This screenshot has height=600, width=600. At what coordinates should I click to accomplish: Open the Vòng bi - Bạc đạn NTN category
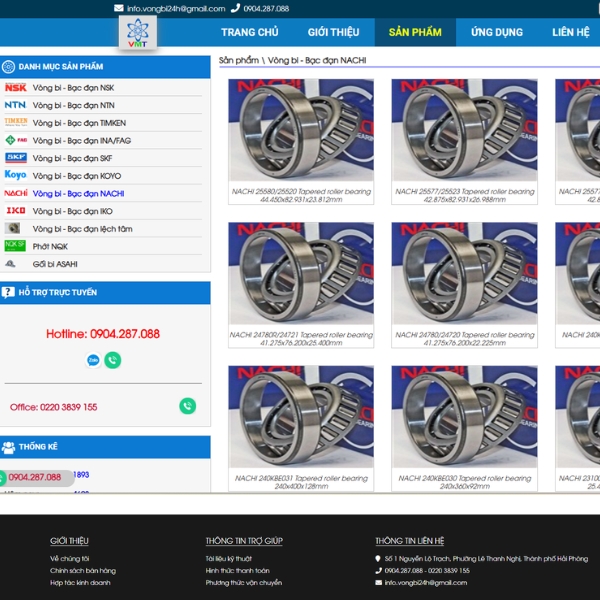point(73,105)
